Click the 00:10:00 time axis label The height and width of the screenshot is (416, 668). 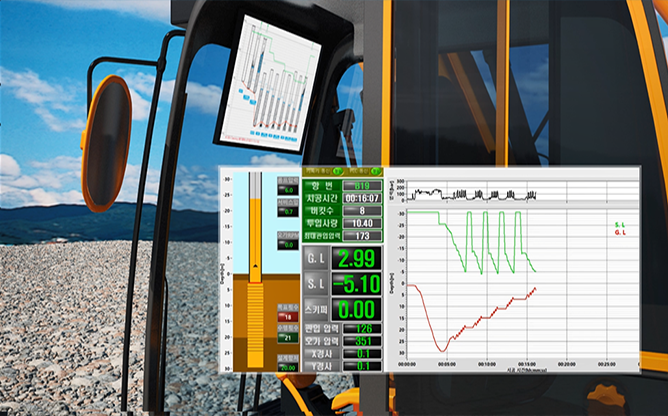(487, 364)
